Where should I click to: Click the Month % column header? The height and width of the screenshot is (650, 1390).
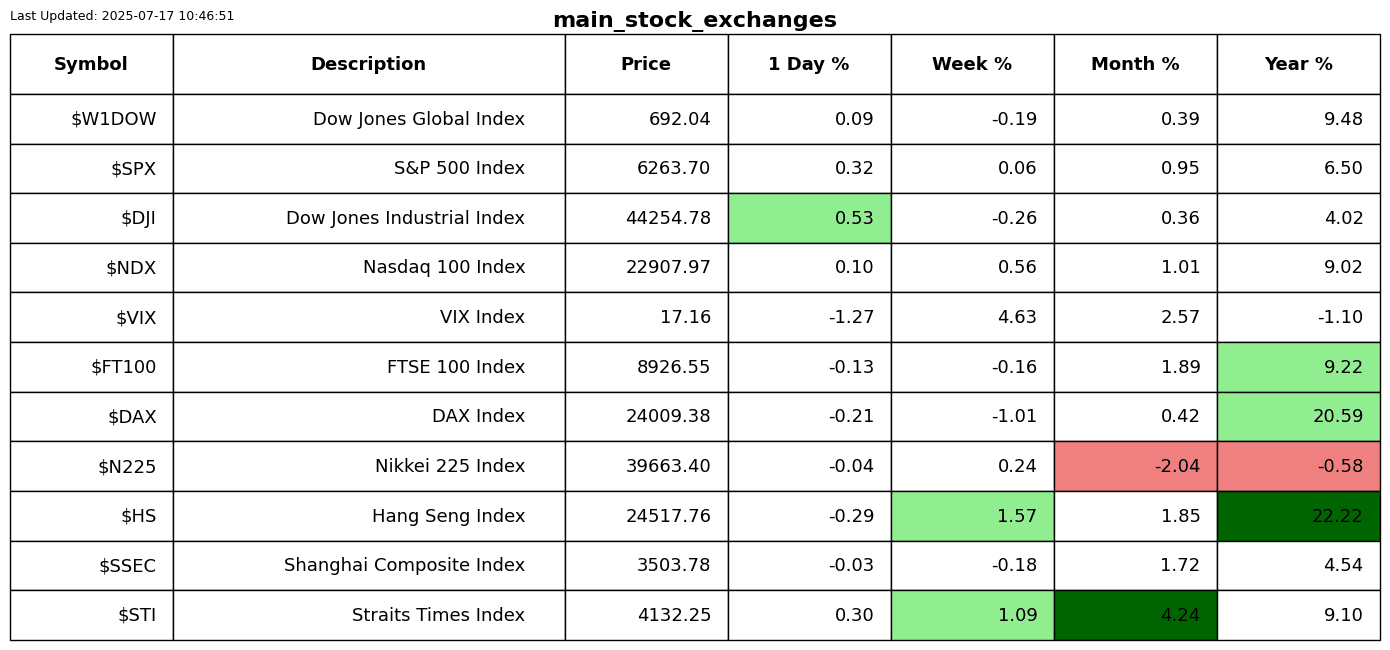tap(1135, 65)
